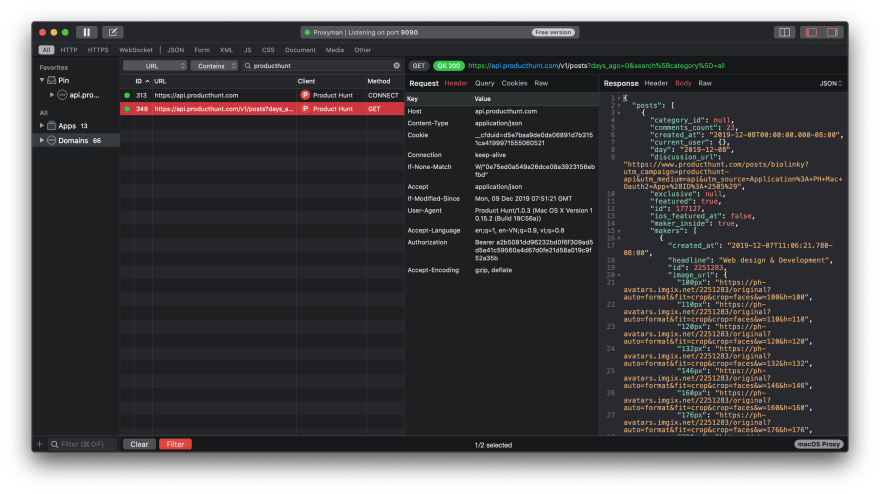Select the JSON filter tab
The width and height of the screenshot is (880, 494).
pos(176,50)
